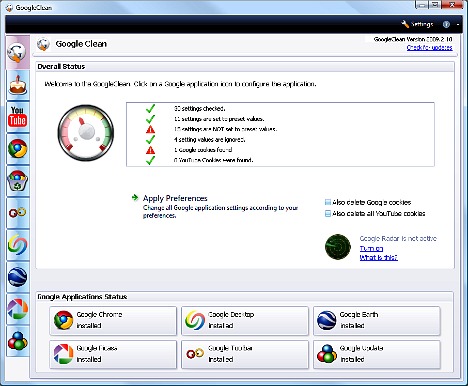Click the 'settings checked' status text

(199, 109)
